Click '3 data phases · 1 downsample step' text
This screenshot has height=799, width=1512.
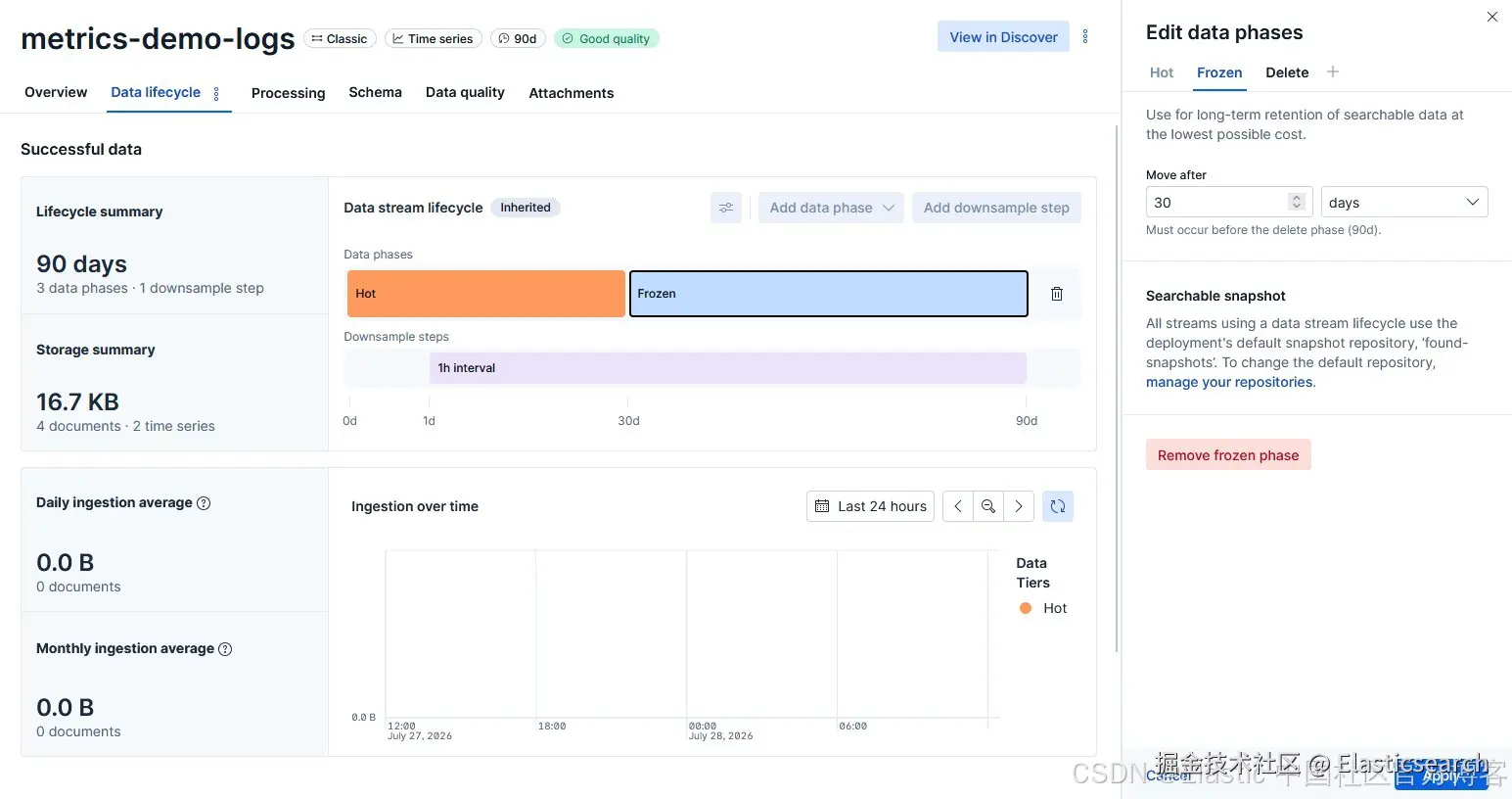(x=150, y=288)
